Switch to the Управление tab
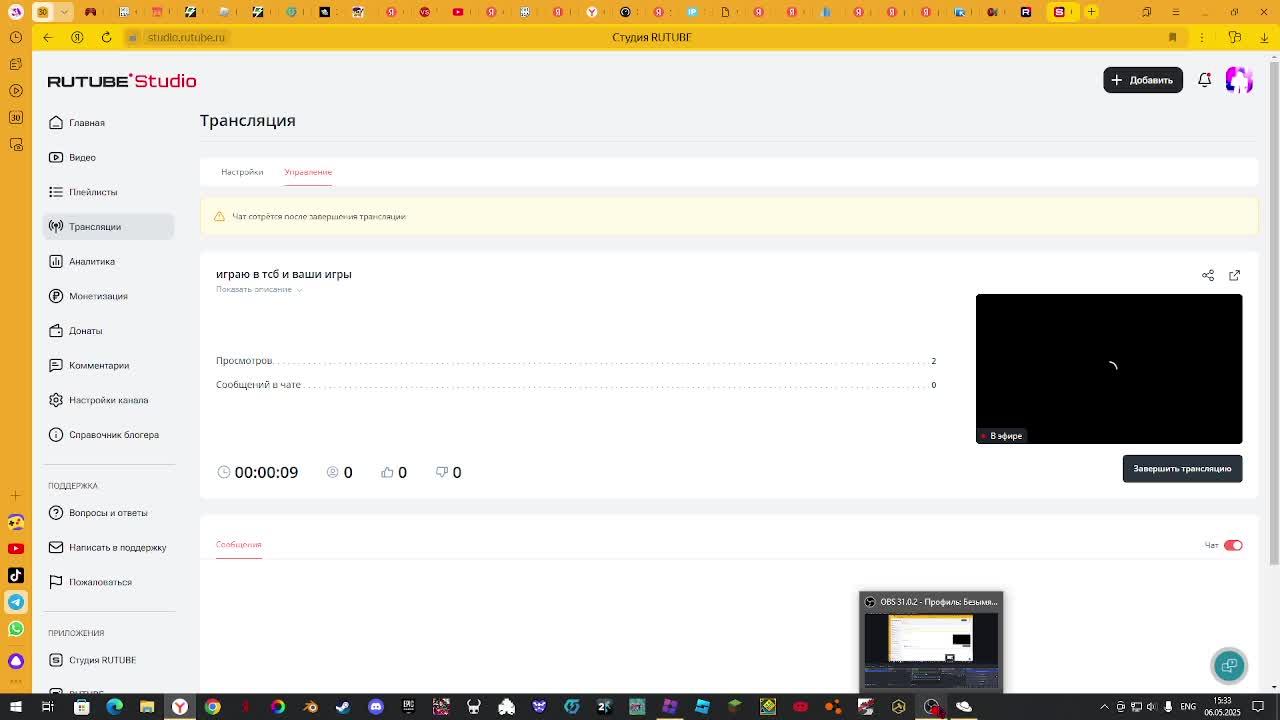Screen dimensions: 1280x720 (x=308, y=172)
